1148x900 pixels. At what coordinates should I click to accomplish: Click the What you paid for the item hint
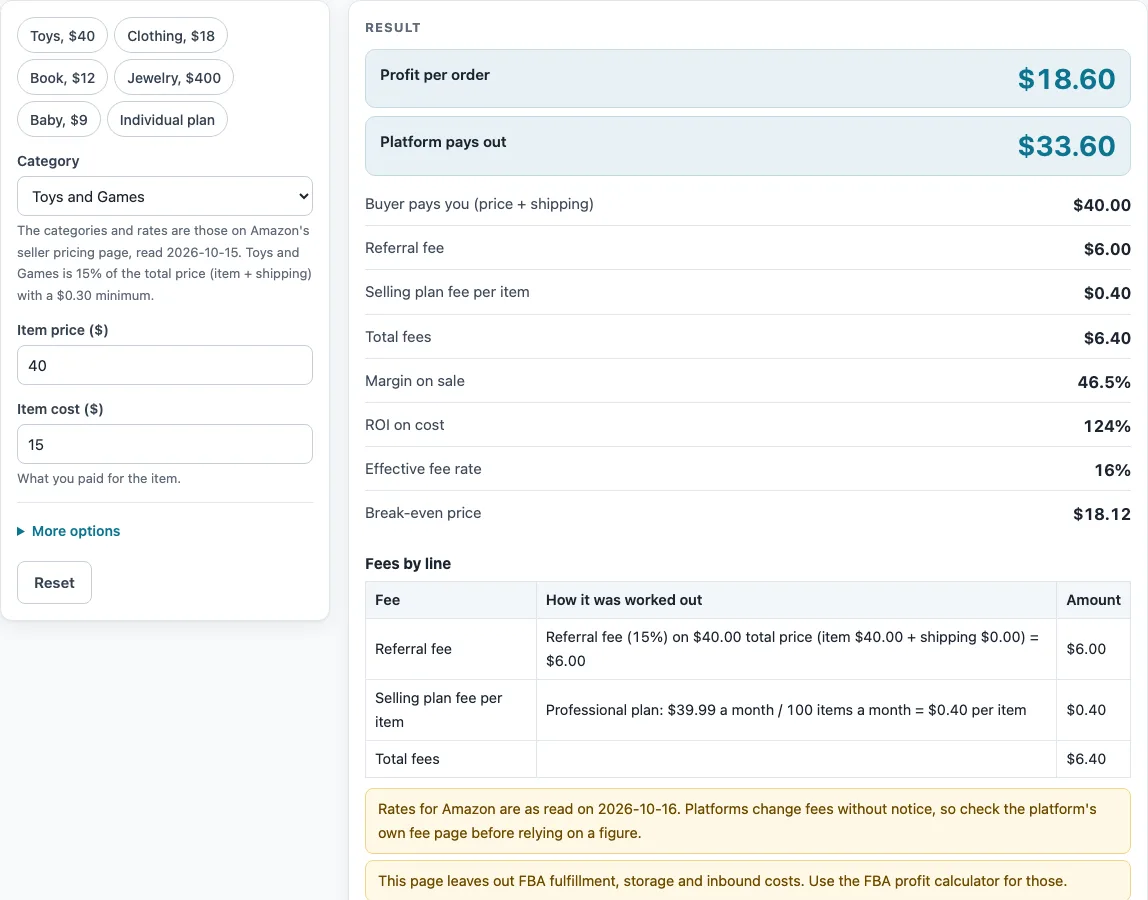99,478
